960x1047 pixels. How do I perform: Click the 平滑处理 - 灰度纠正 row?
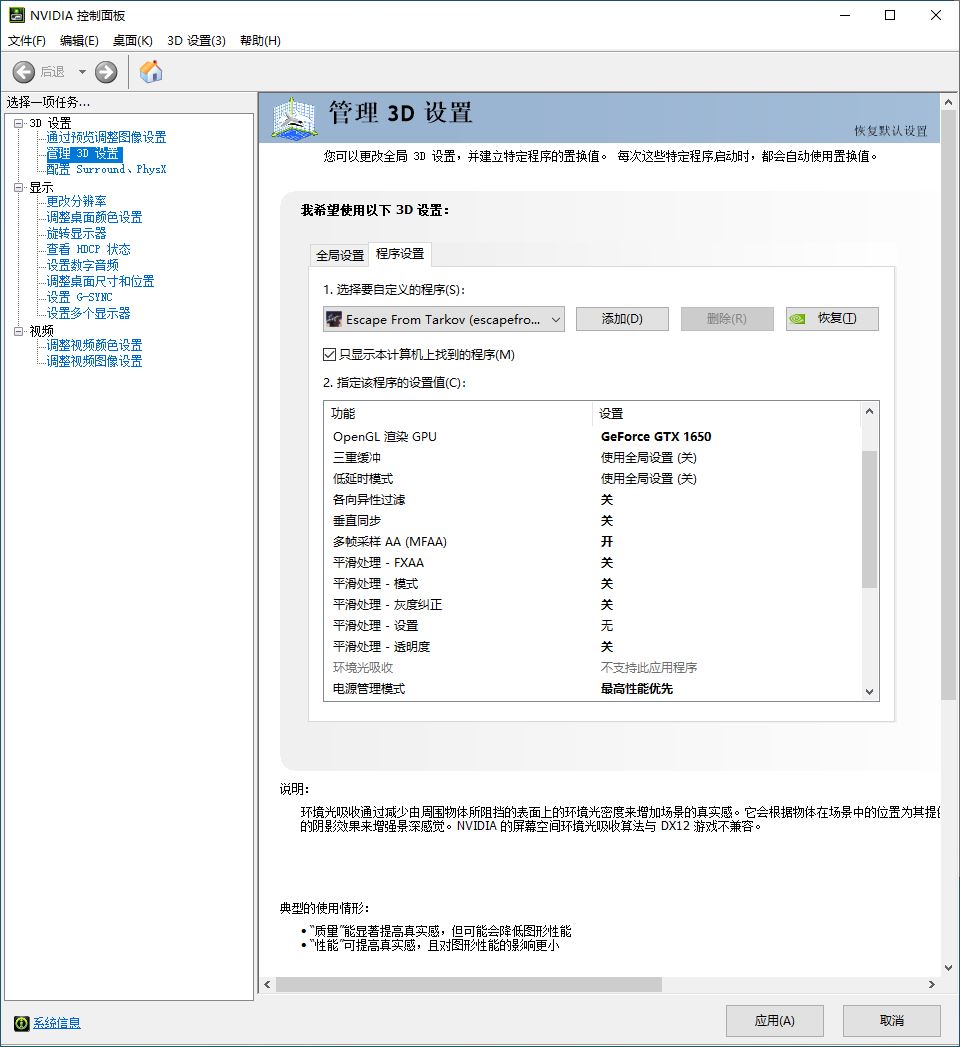point(593,605)
